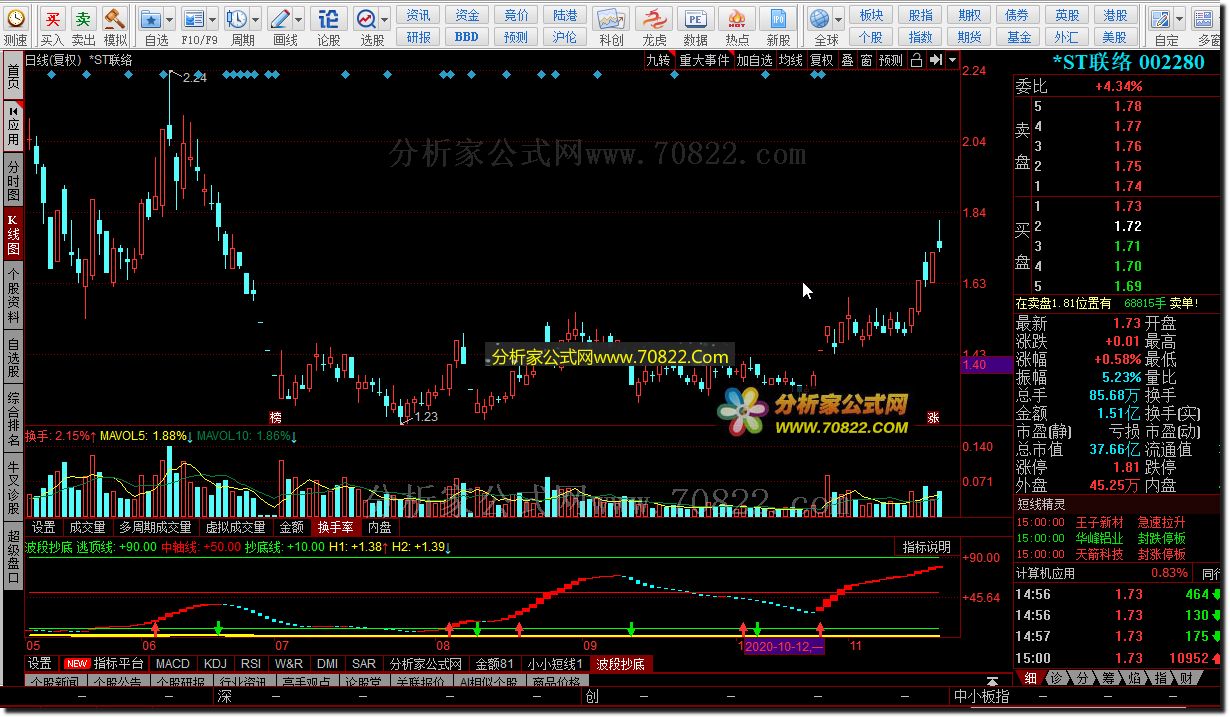Expand the F10/F9 dropdown arrow

[212, 19]
